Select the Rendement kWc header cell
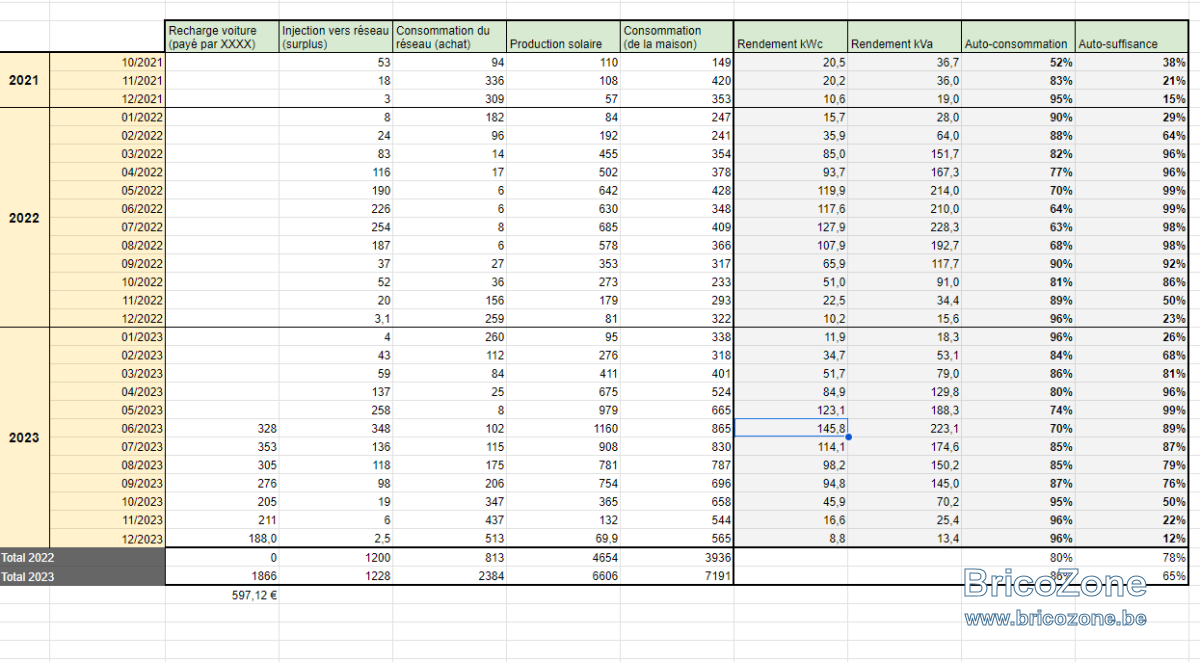This screenshot has width=1200, height=662. [791, 37]
